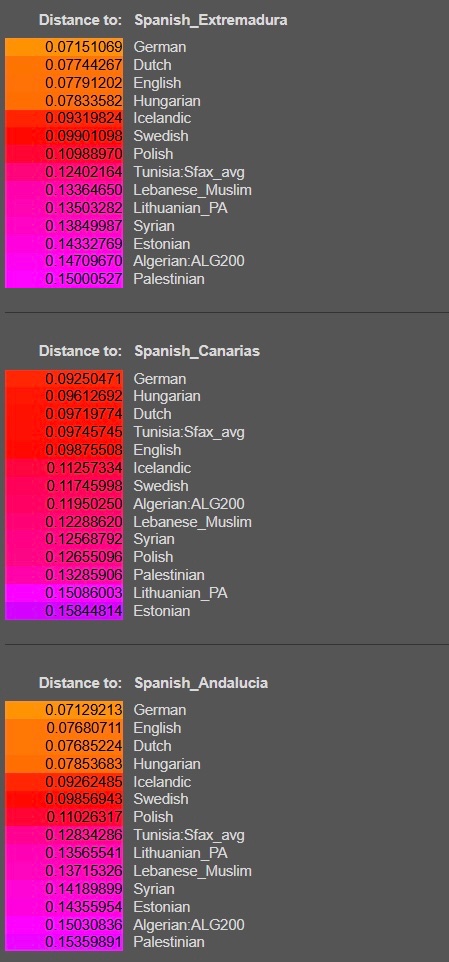Click distance value 0.14355954
This screenshot has height=962, width=449.
[x=85, y=907]
